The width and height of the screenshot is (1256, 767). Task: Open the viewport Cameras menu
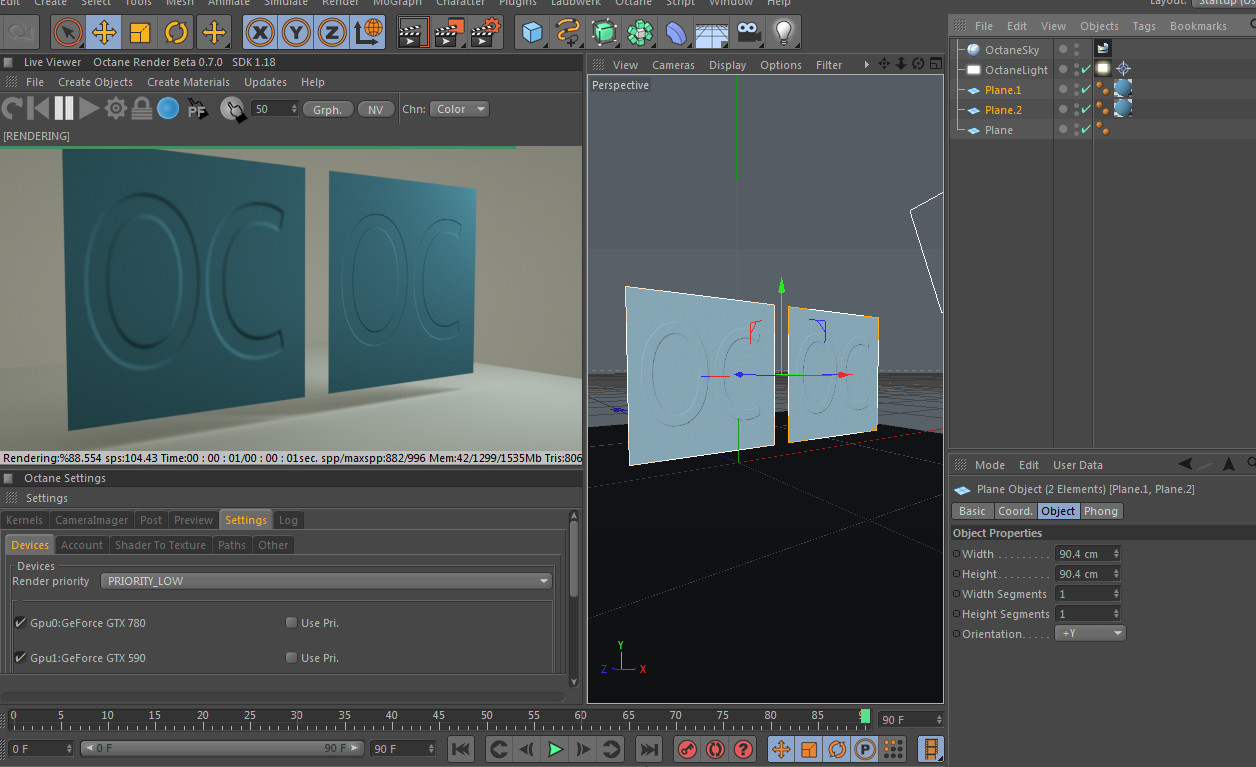(673, 65)
